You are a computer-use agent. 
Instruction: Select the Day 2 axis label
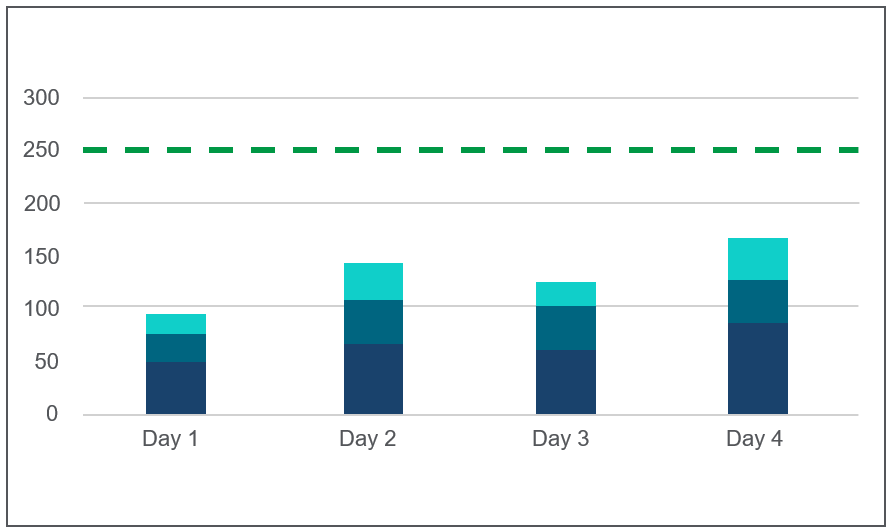(367, 439)
